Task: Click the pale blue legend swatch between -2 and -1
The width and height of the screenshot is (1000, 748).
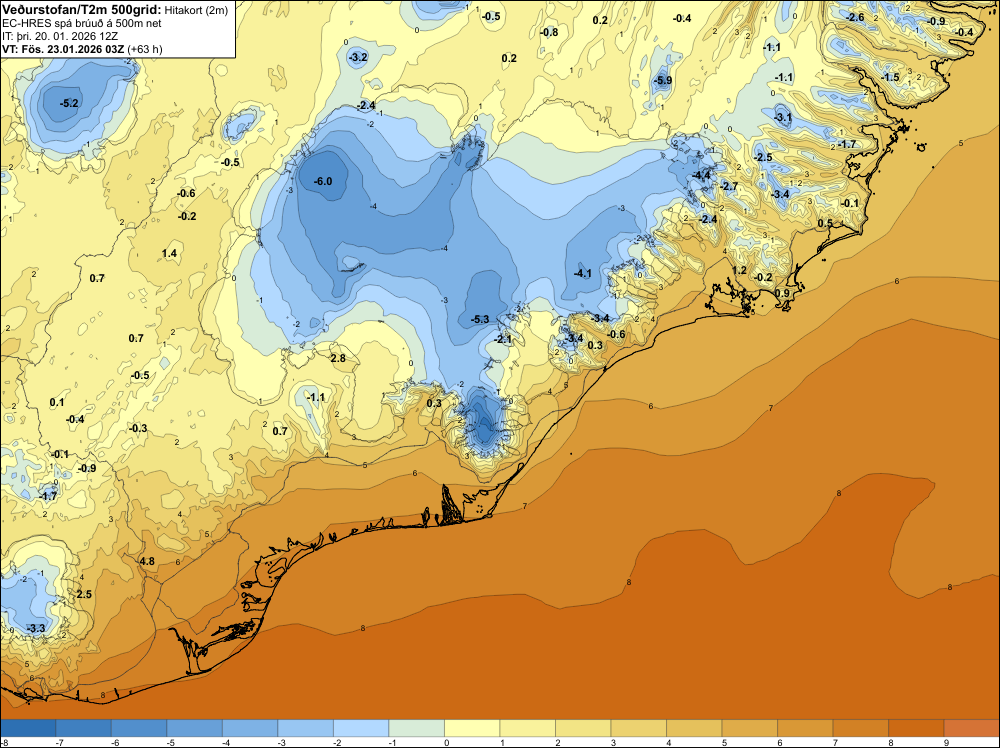Action: [x=361, y=728]
